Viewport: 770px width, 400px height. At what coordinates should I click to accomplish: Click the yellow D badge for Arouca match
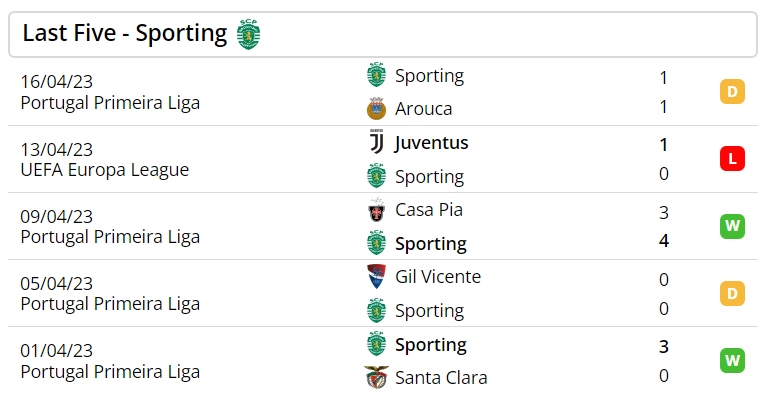(732, 91)
